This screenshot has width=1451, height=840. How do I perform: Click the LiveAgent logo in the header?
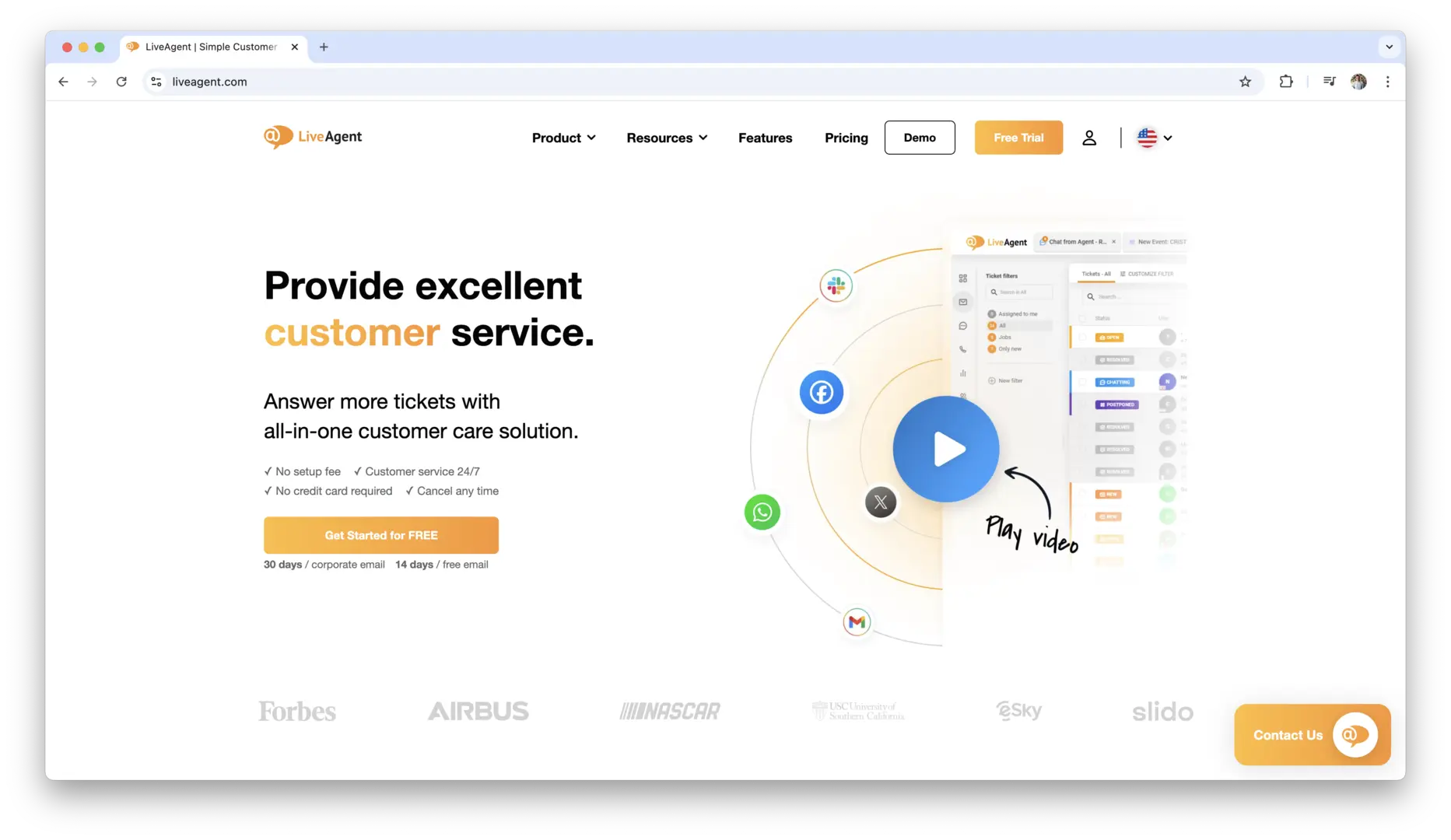coord(313,137)
